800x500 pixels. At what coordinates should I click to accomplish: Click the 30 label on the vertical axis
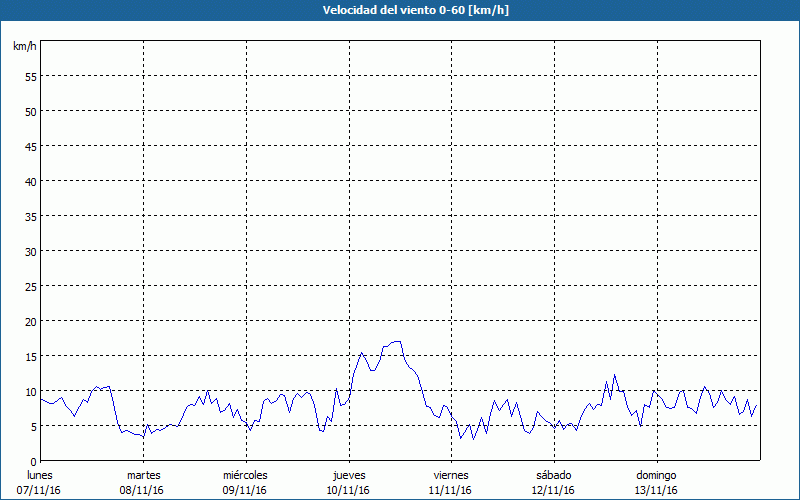(30, 251)
